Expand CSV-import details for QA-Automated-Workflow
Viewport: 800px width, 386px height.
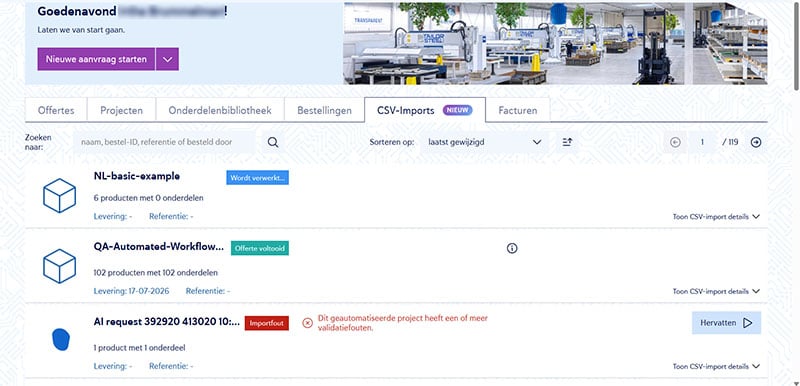pyautogui.click(x=716, y=291)
